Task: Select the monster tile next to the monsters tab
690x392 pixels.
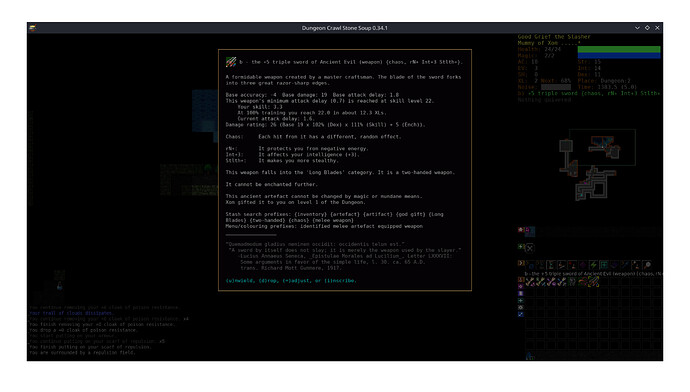Action: pos(530,231)
